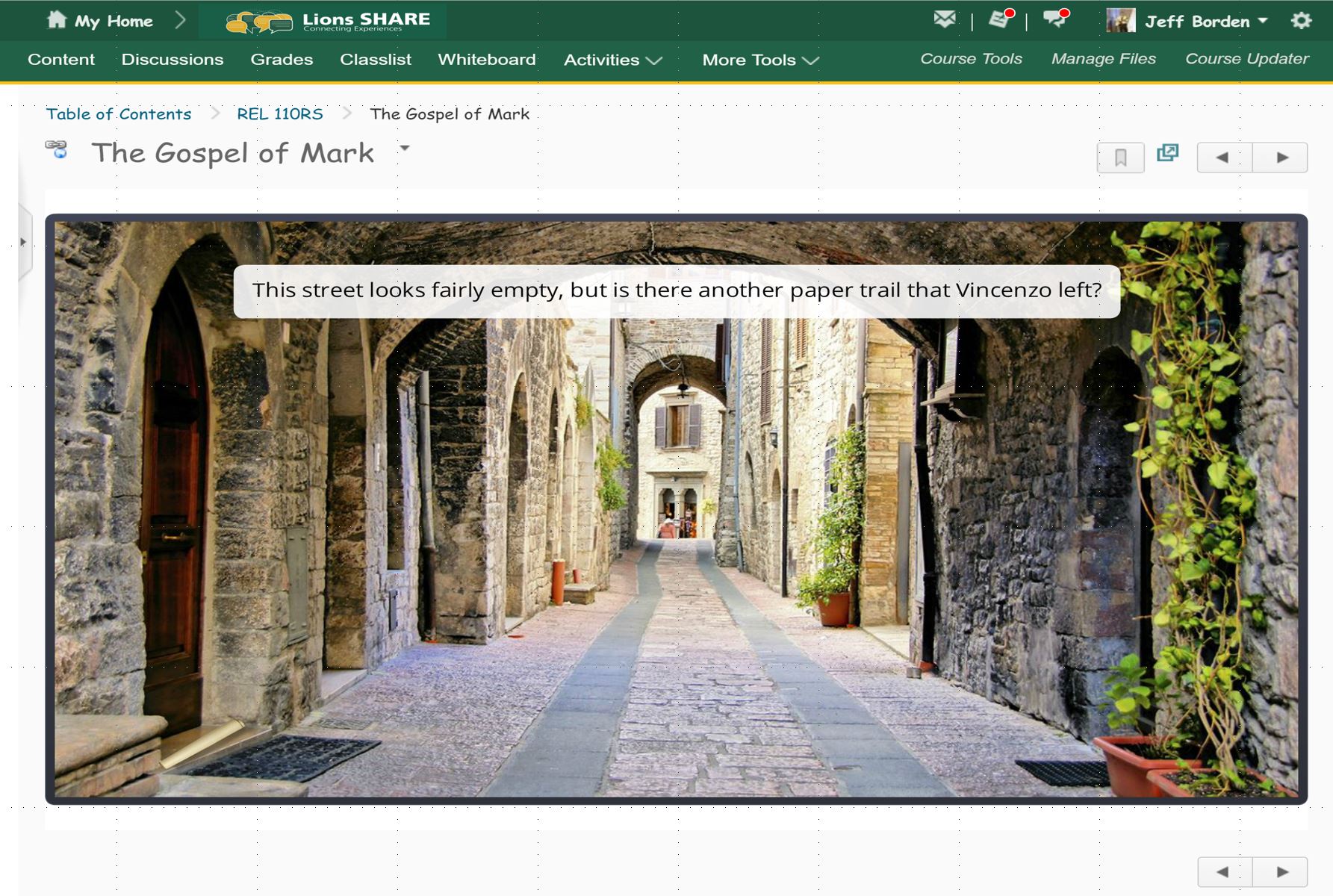
Task: Go to the Classlist page
Action: [x=375, y=60]
